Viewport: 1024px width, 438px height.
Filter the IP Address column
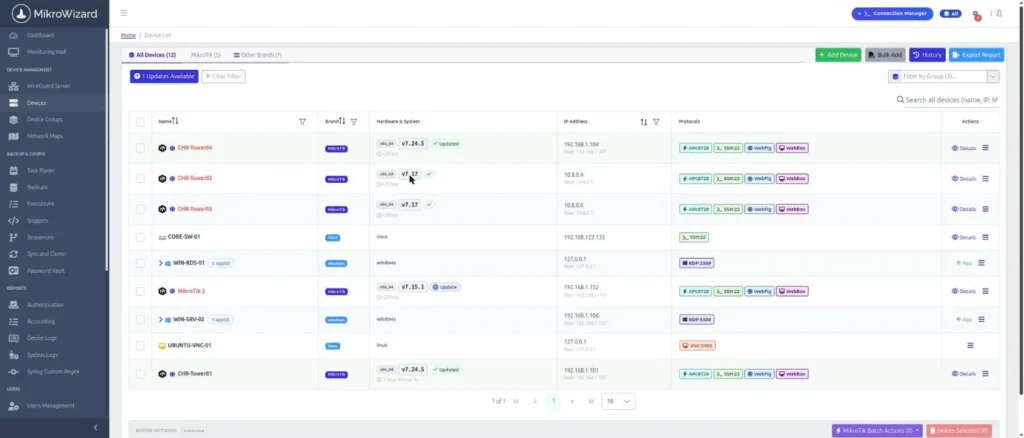pyautogui.click(x=656, y=122)
